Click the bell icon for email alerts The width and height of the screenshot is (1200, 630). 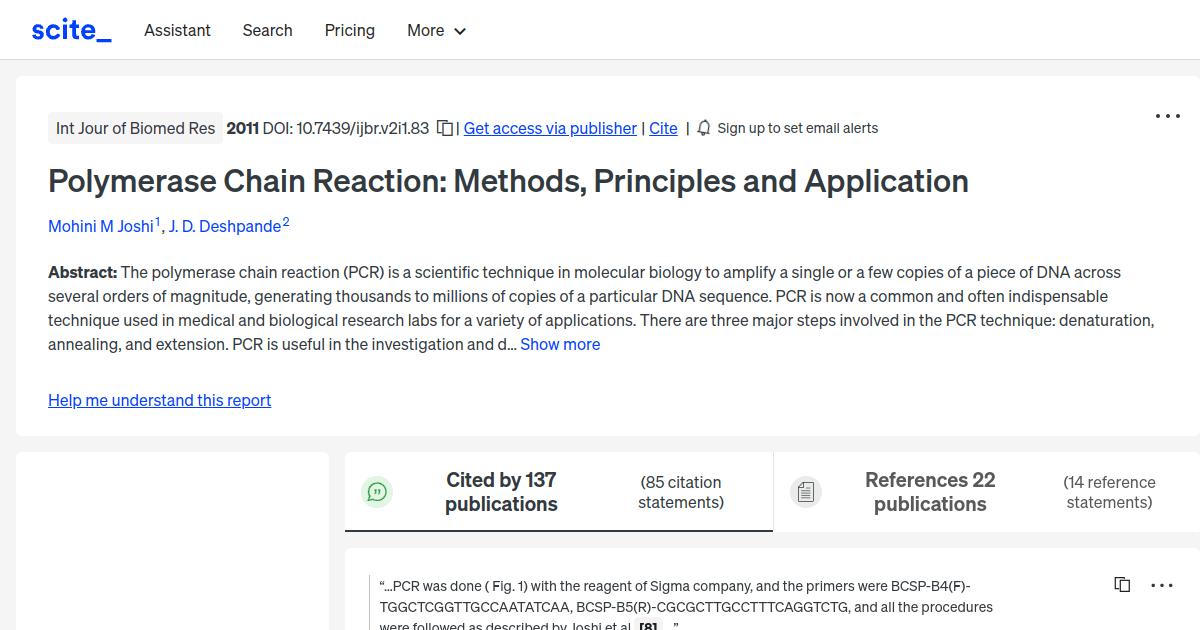coord(704,128)
